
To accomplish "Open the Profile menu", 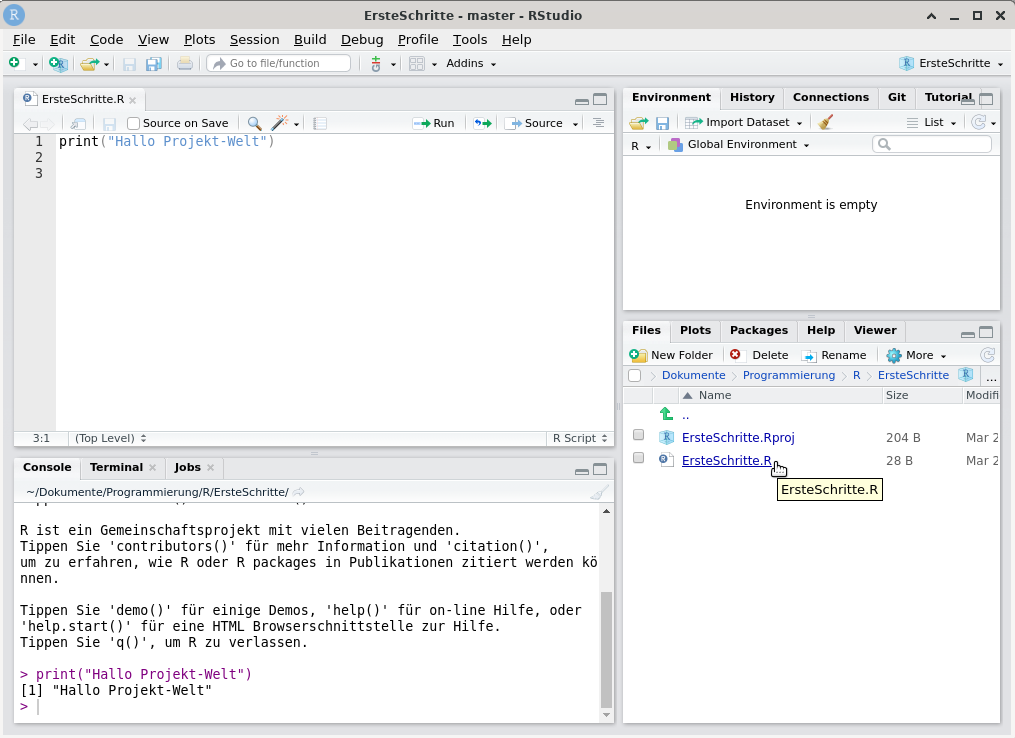I will (418, 39).
